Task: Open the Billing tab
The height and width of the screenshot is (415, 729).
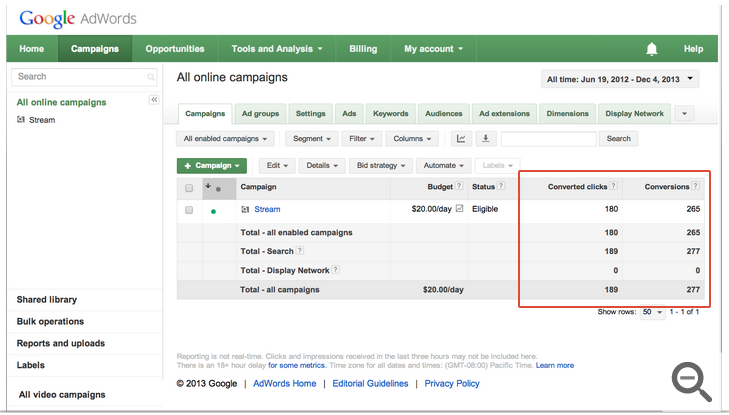Action: (x=363, y=49)
